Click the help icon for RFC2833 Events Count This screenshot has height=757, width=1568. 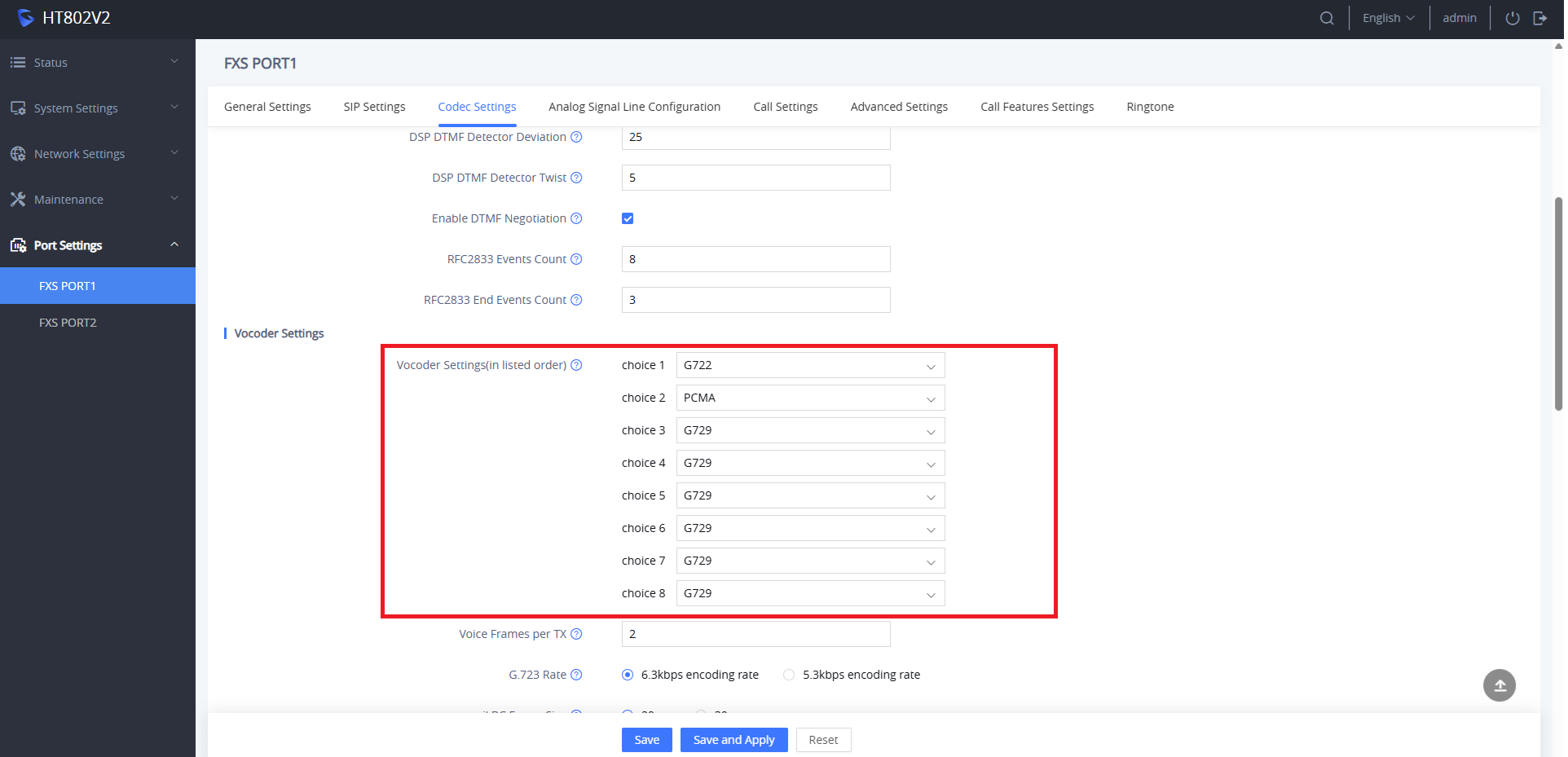[576, 259]
